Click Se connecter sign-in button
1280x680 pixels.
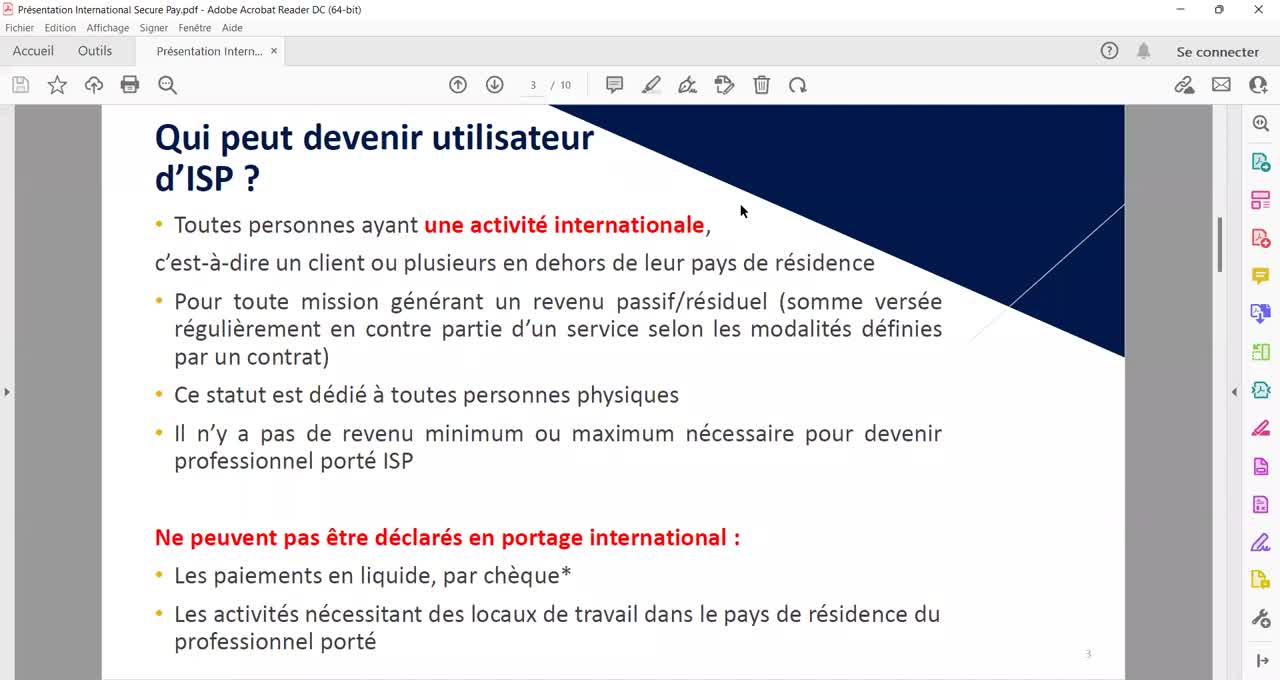coord(1217,52)
